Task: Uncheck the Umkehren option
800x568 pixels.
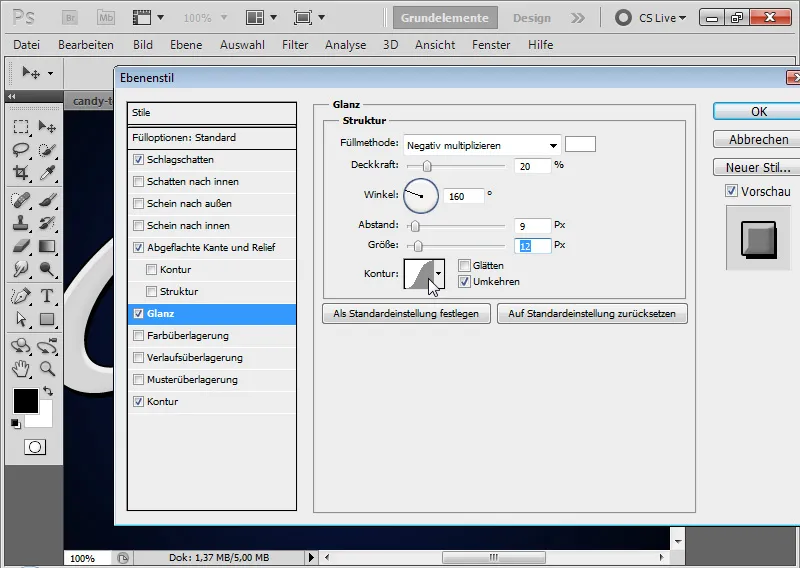Action: 464,281
